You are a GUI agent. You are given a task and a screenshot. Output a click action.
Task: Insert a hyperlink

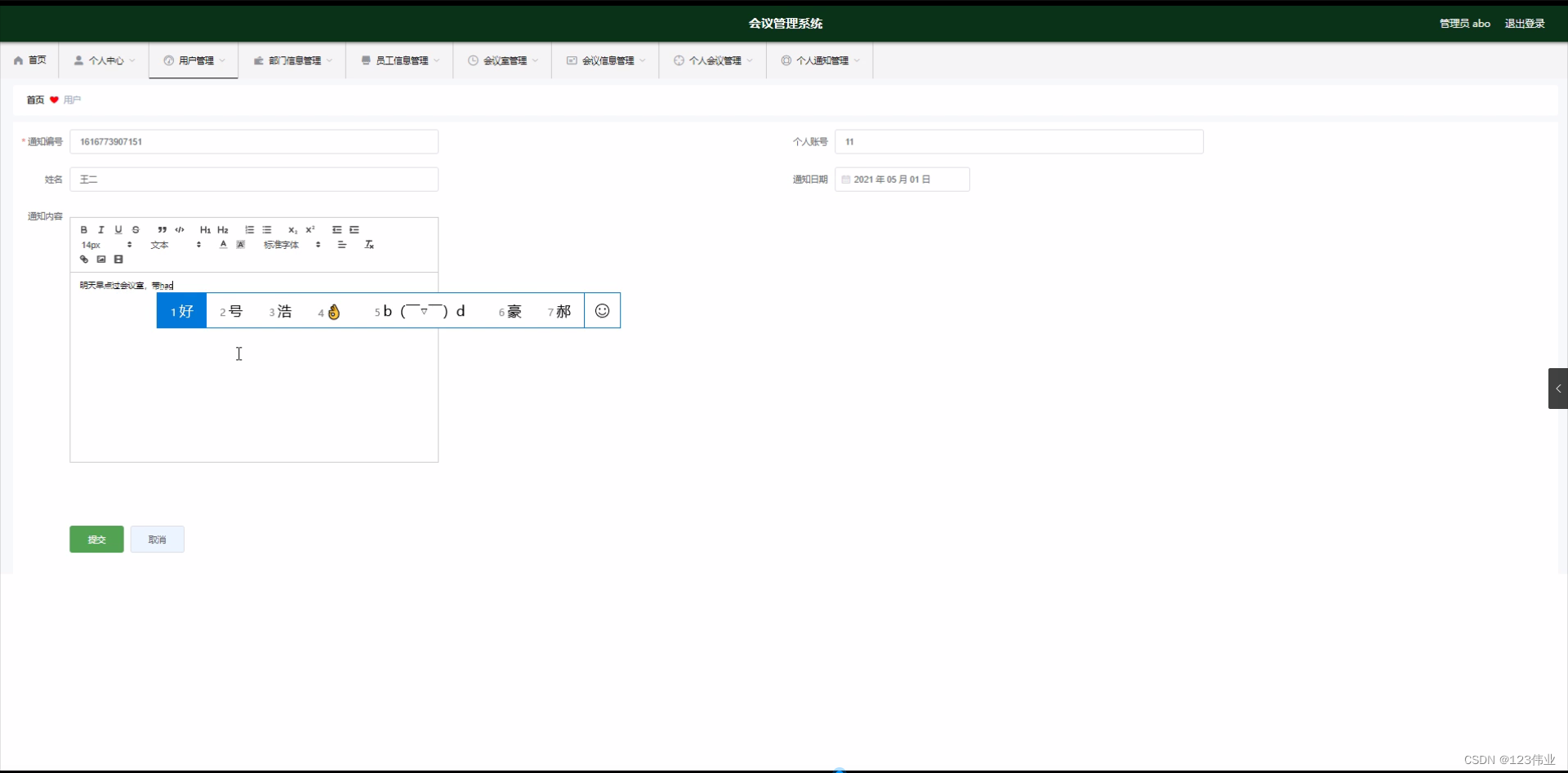(84, 259)
